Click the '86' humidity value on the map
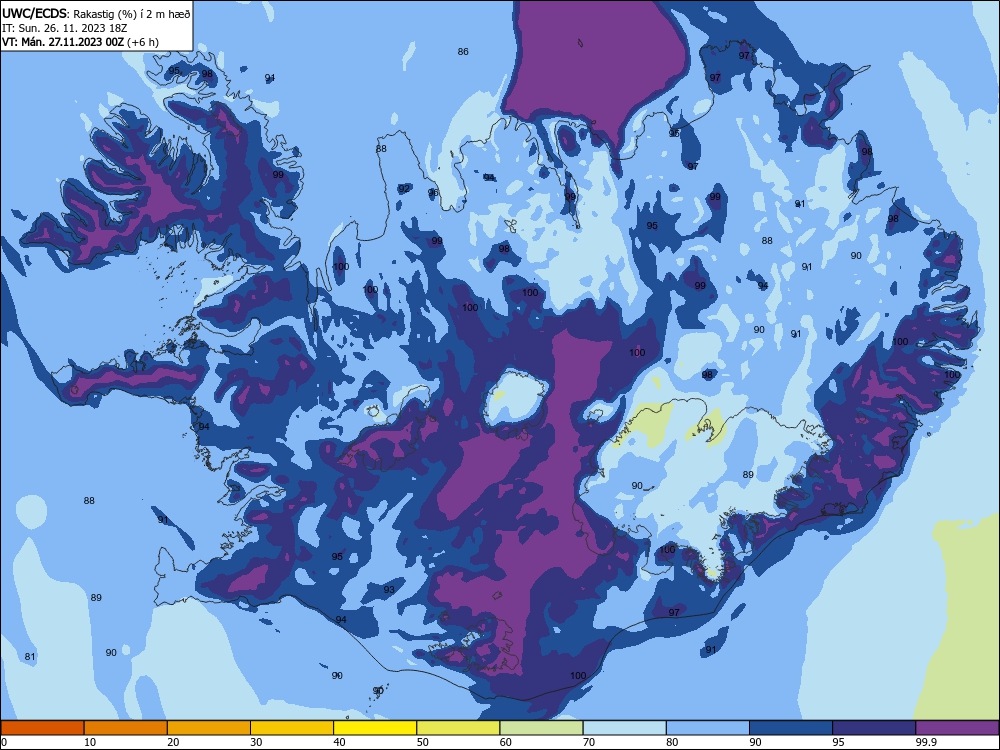 click(463, 52)
